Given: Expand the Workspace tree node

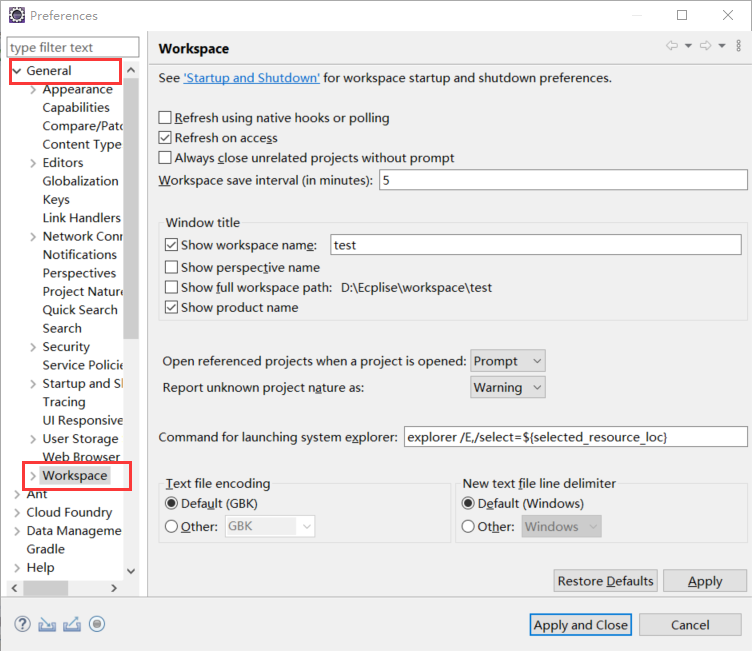Looking at the screenshot, I should click(33, 475).
